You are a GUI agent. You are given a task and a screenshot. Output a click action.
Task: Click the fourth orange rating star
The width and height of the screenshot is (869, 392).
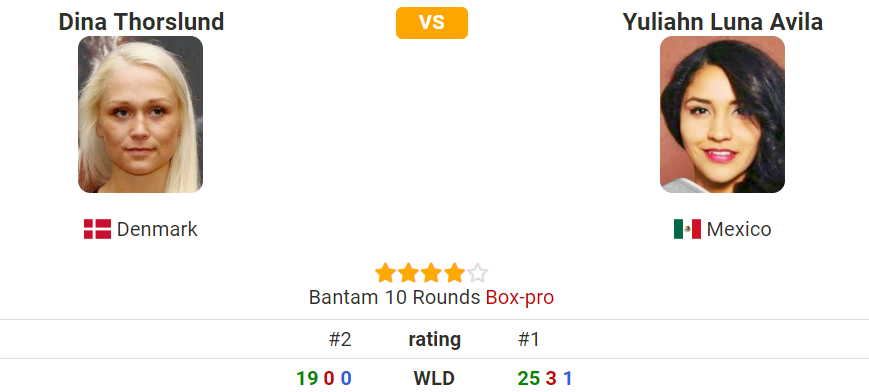(x=454, y=273)
